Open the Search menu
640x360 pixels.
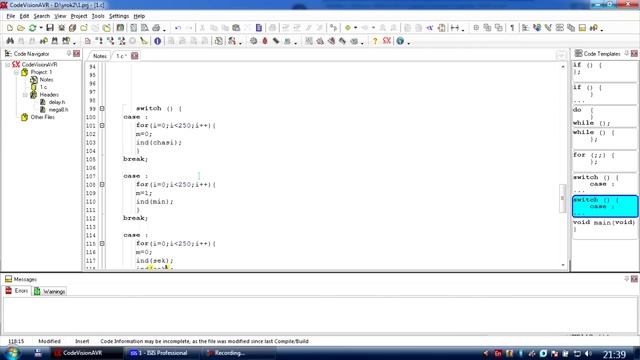click(42, 16)
